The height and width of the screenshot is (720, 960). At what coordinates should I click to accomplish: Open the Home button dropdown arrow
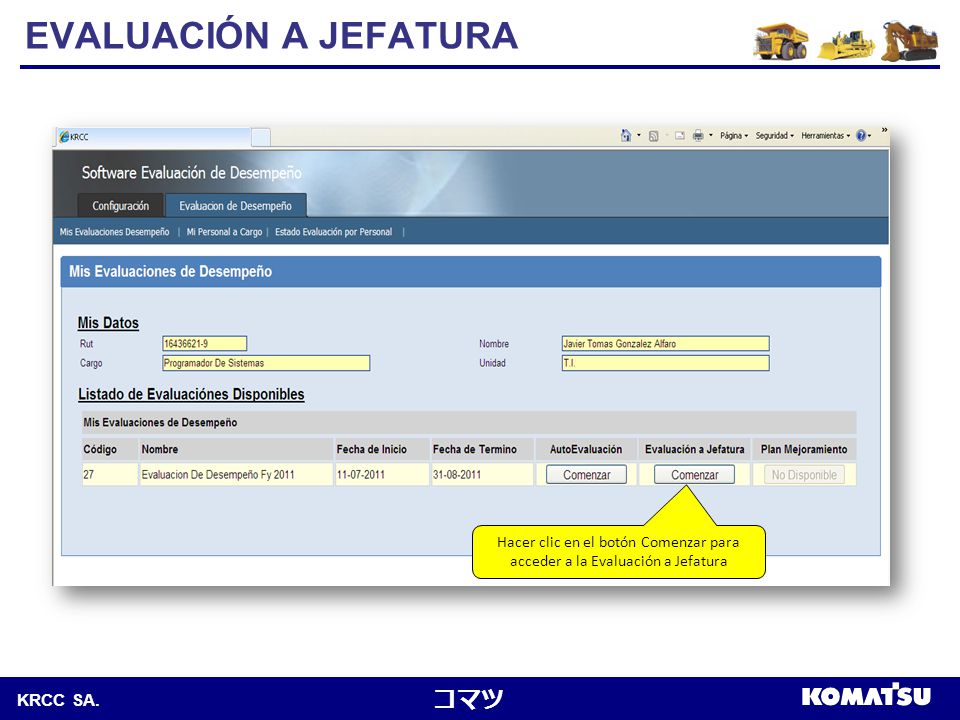click(639, 135)
